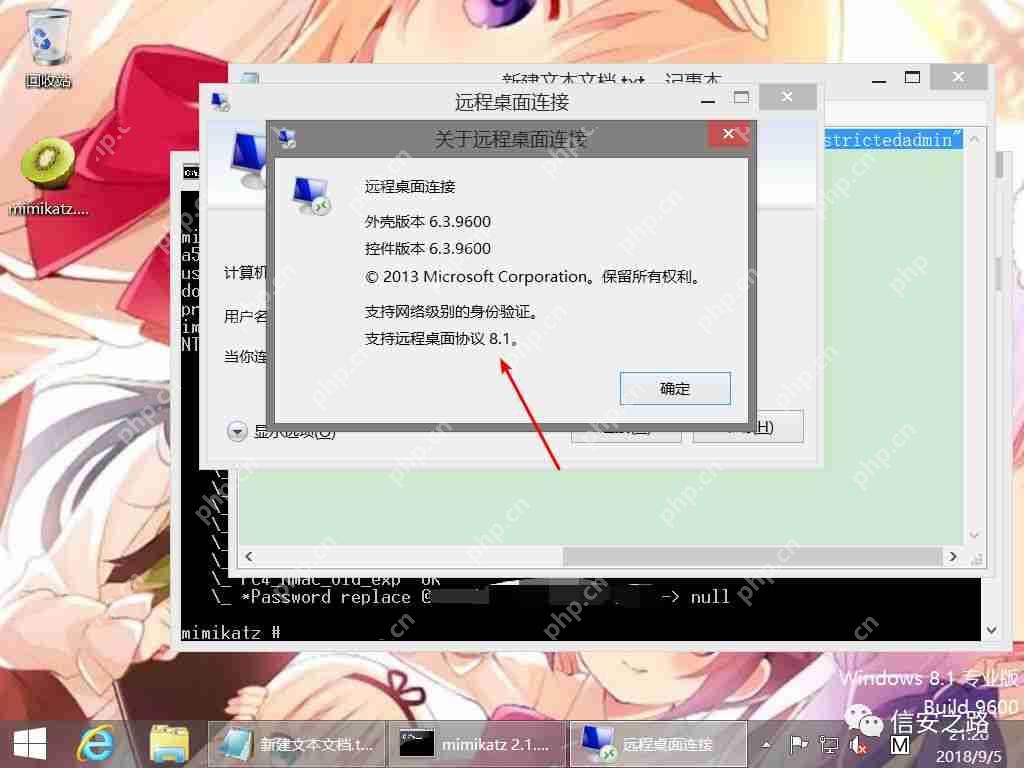Open Action Center flag tray icon
Image resolution: width=1024 pixels, height=768 pixels.
tap(798, 744)
